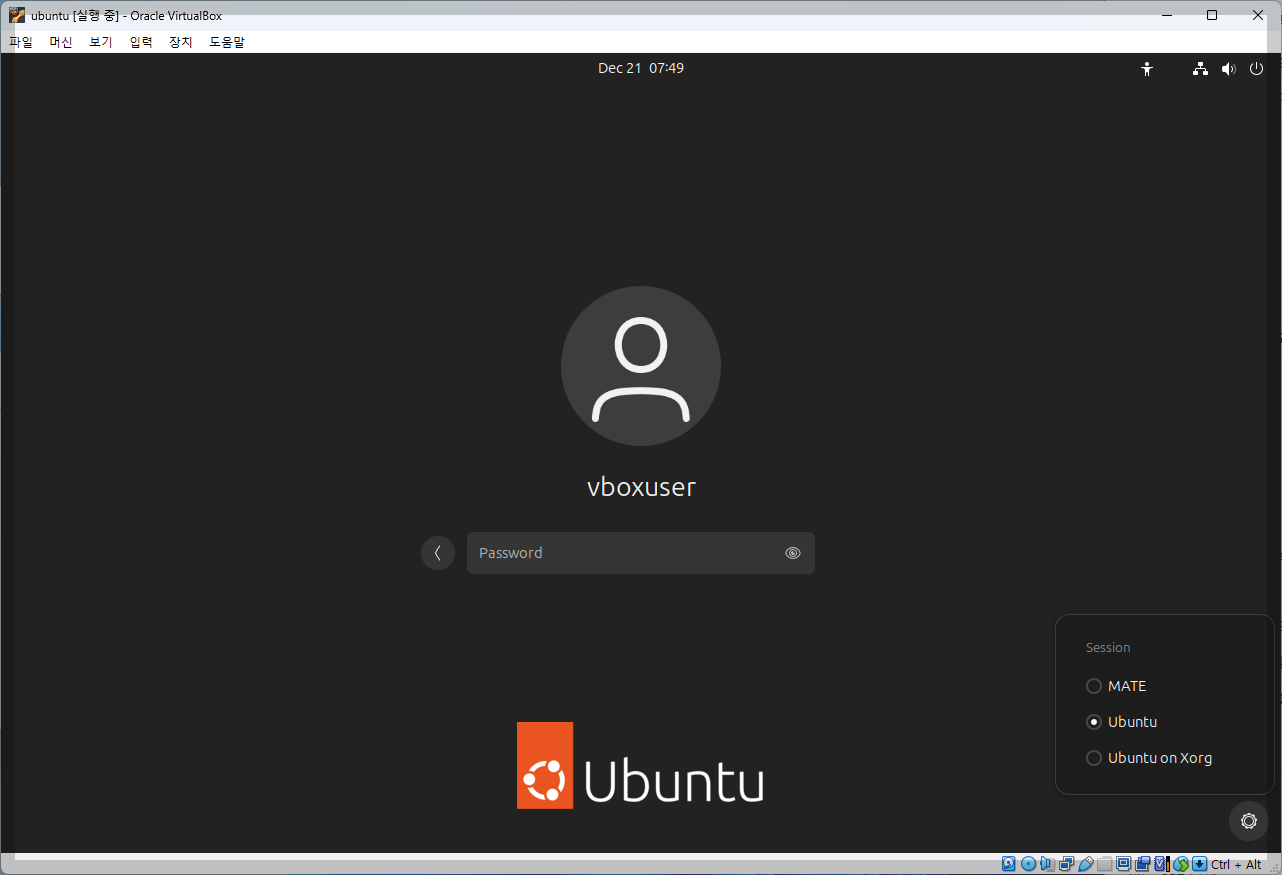Click the power icon in top bar
Image resolution: width=1282 pixels, height=875 pixels.
pyautogui.click(x=1256, y=69)
